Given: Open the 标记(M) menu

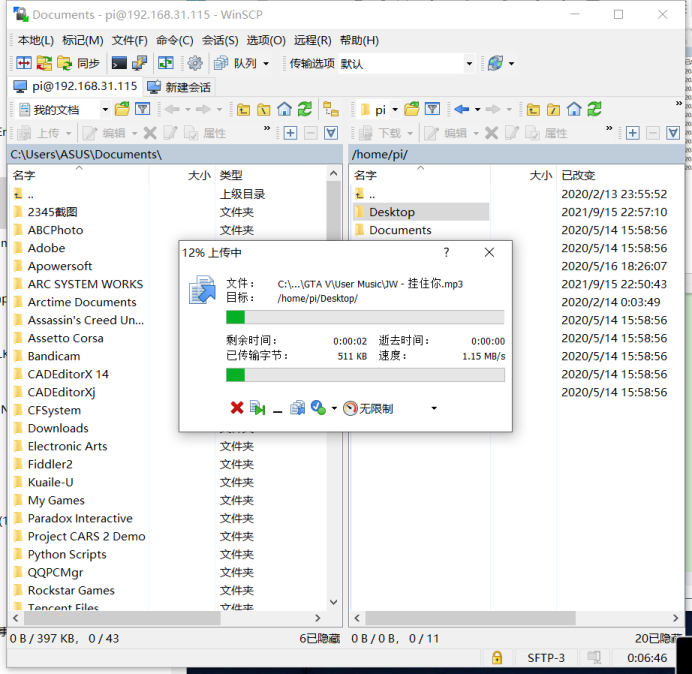Looking at the screenshot, I should (x=83, y=41).
